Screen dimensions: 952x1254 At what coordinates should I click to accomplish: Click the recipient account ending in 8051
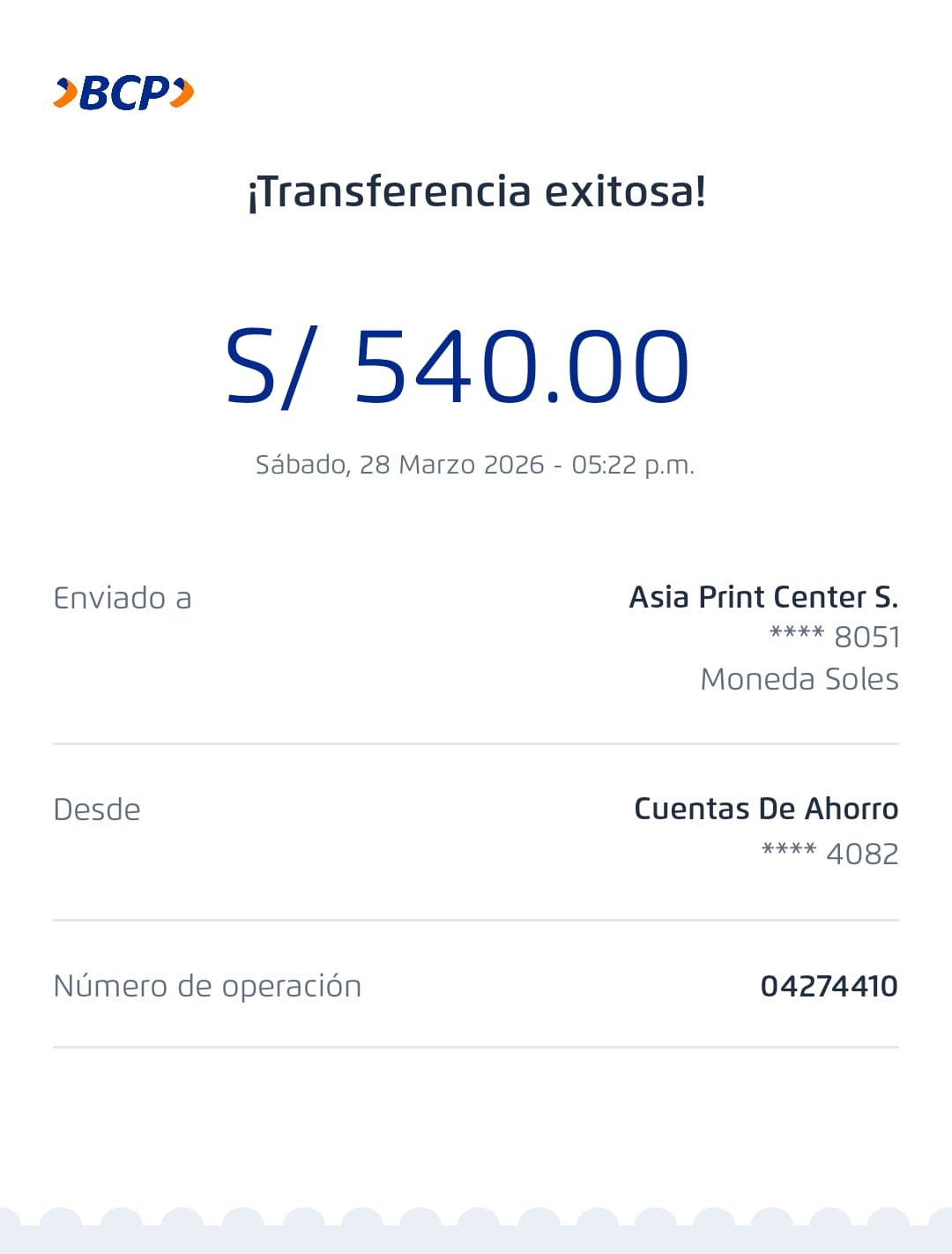click(834, 637)
